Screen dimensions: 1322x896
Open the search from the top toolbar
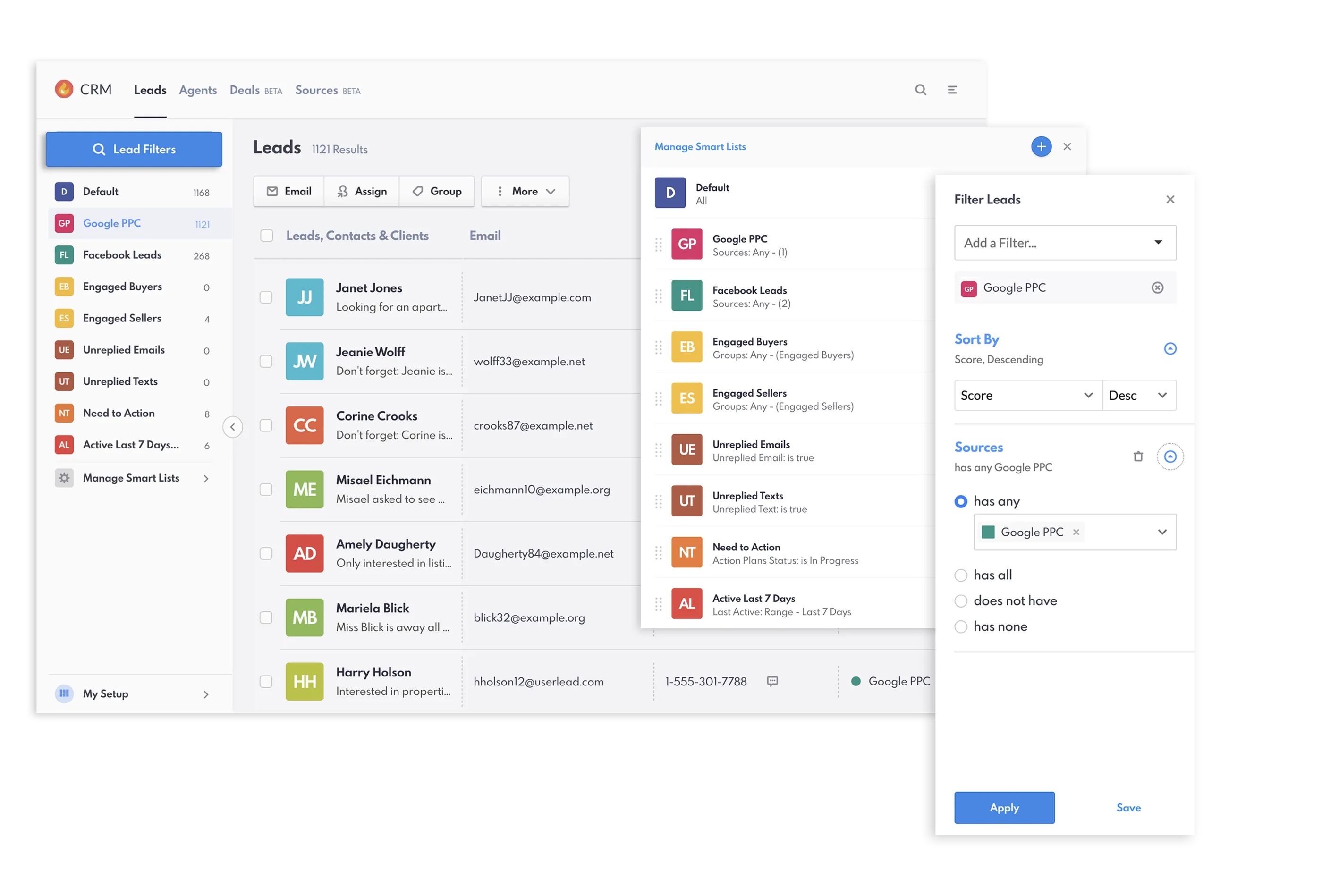920,89
